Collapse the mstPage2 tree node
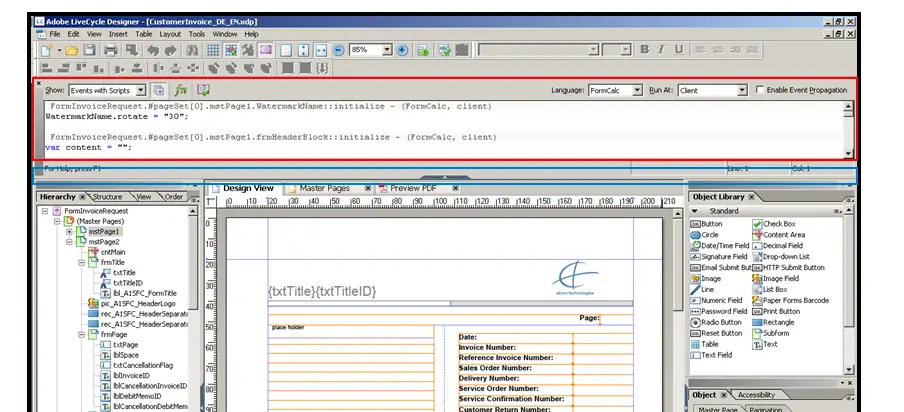This screenshot has height=412, width=904. (x=69, y=241)
